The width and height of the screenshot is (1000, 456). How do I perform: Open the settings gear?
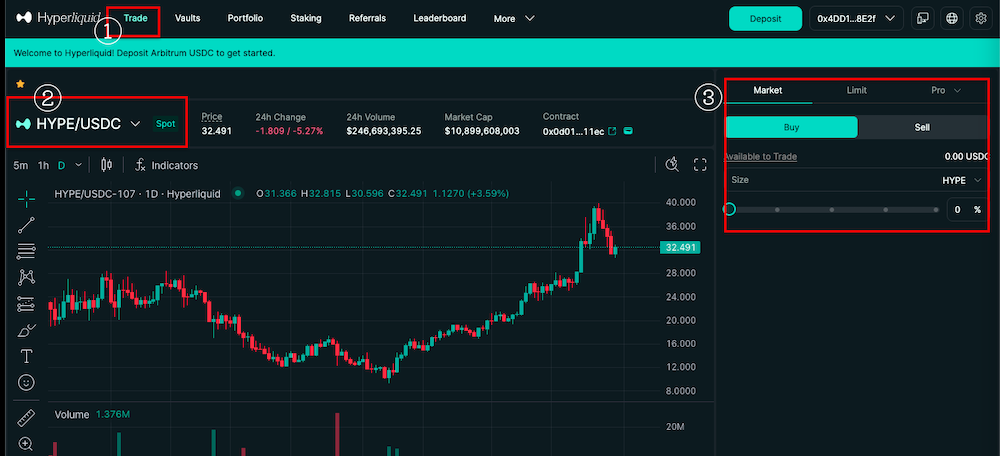[x=982, y=18]
